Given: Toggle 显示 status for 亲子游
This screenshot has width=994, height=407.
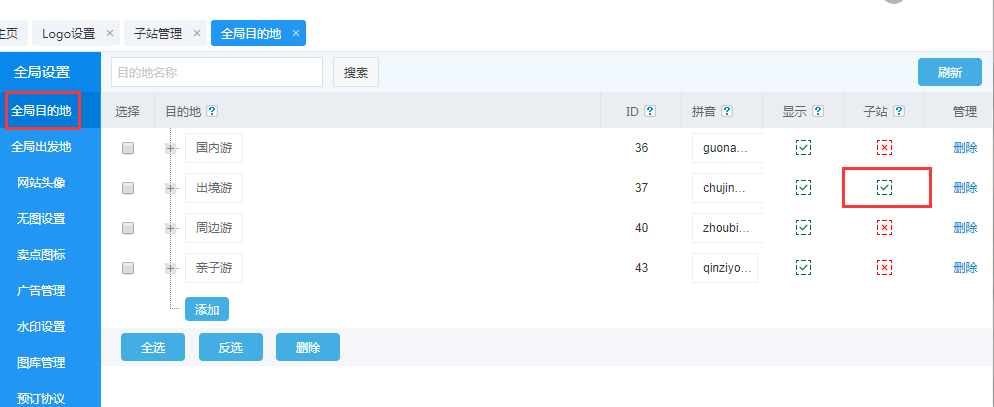Looking at the screenshot, I should [x=803, y=268].
